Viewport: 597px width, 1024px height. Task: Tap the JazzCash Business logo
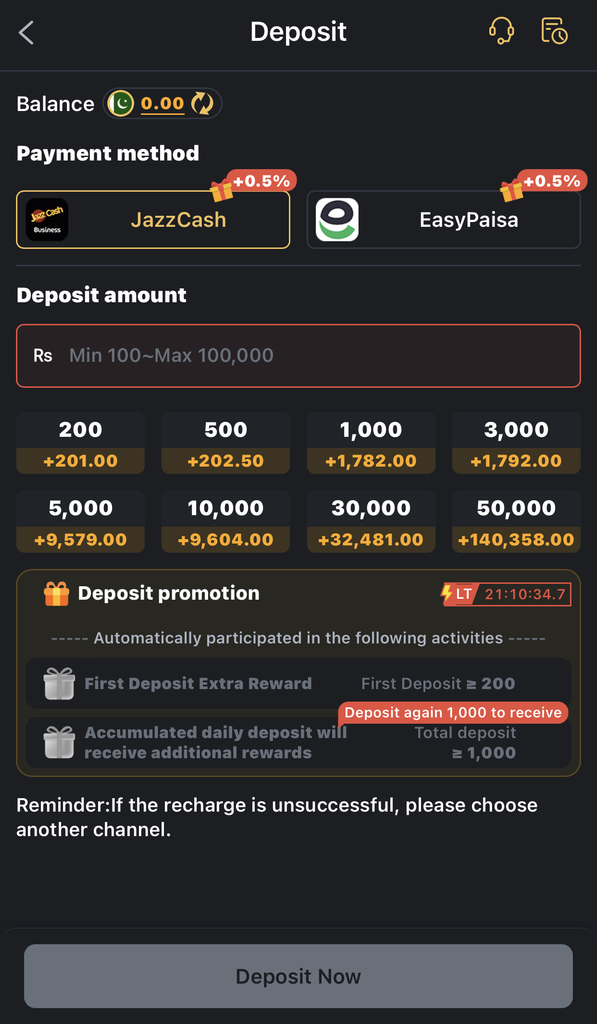[47, 219]
